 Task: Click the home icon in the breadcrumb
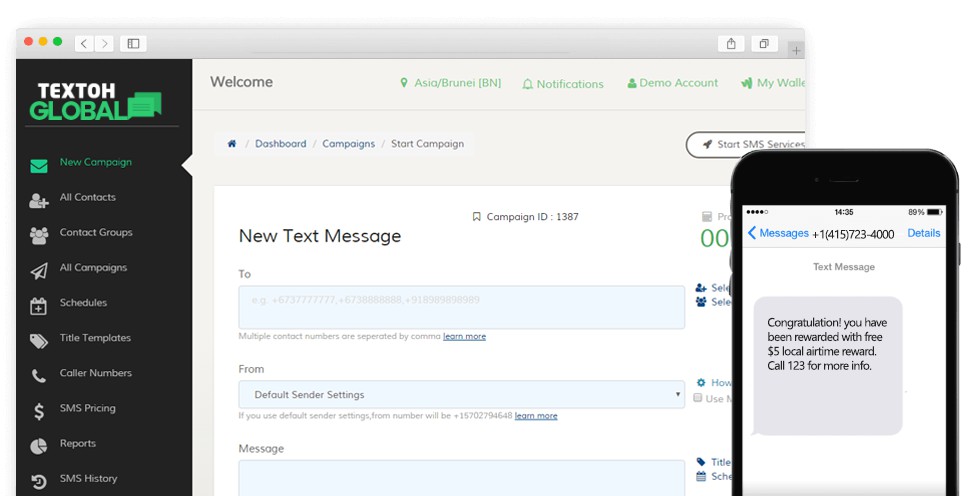tap(232, 144)
